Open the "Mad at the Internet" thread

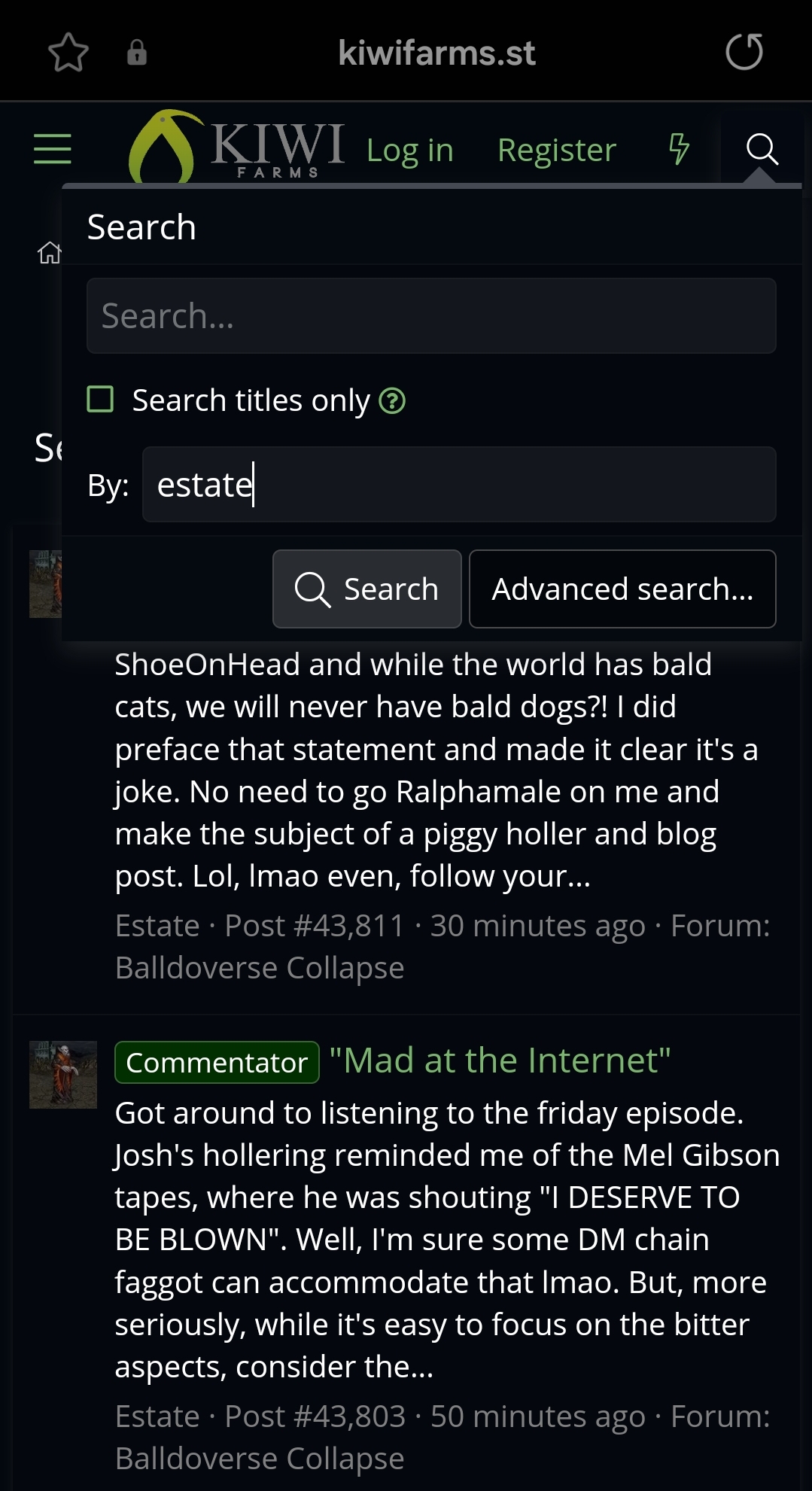(x=500, y=1060)
